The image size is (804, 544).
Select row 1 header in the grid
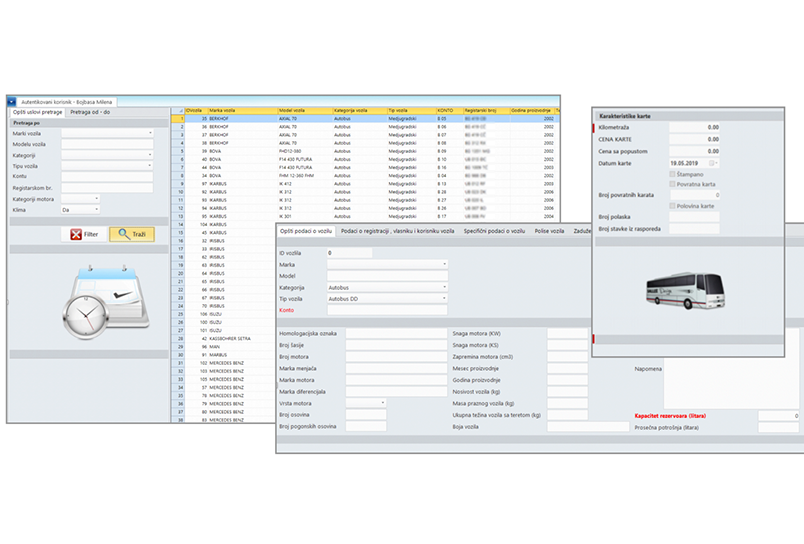coord(178,118)
